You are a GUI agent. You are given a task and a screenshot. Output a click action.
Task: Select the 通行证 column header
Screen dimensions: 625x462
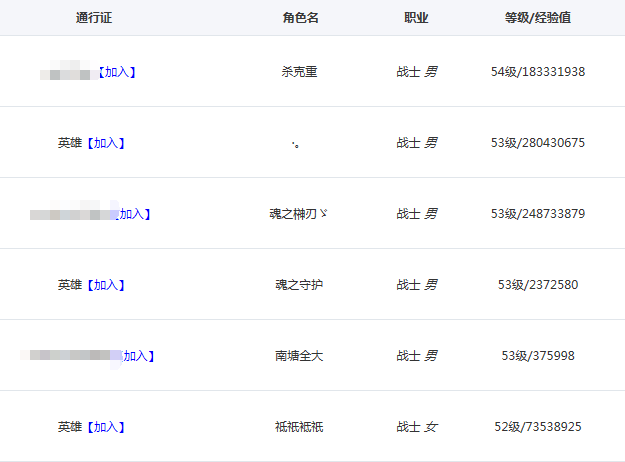click(92, 18)
